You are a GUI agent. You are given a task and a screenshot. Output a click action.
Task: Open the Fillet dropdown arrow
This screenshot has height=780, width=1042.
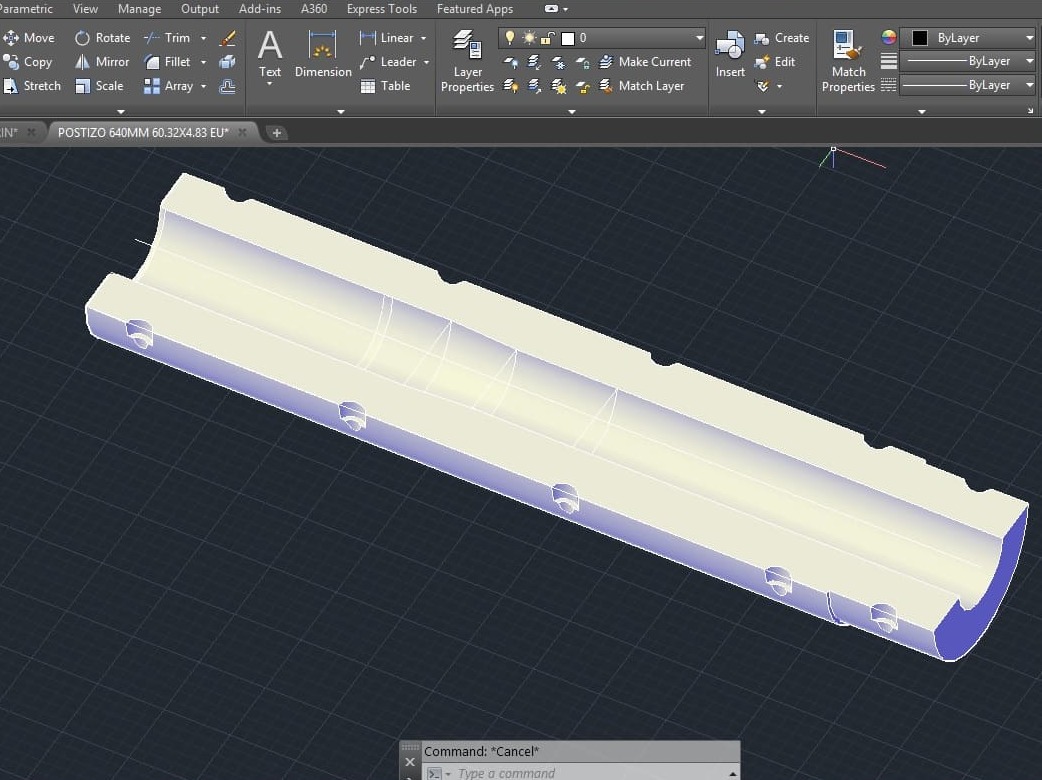coord(203,62)
